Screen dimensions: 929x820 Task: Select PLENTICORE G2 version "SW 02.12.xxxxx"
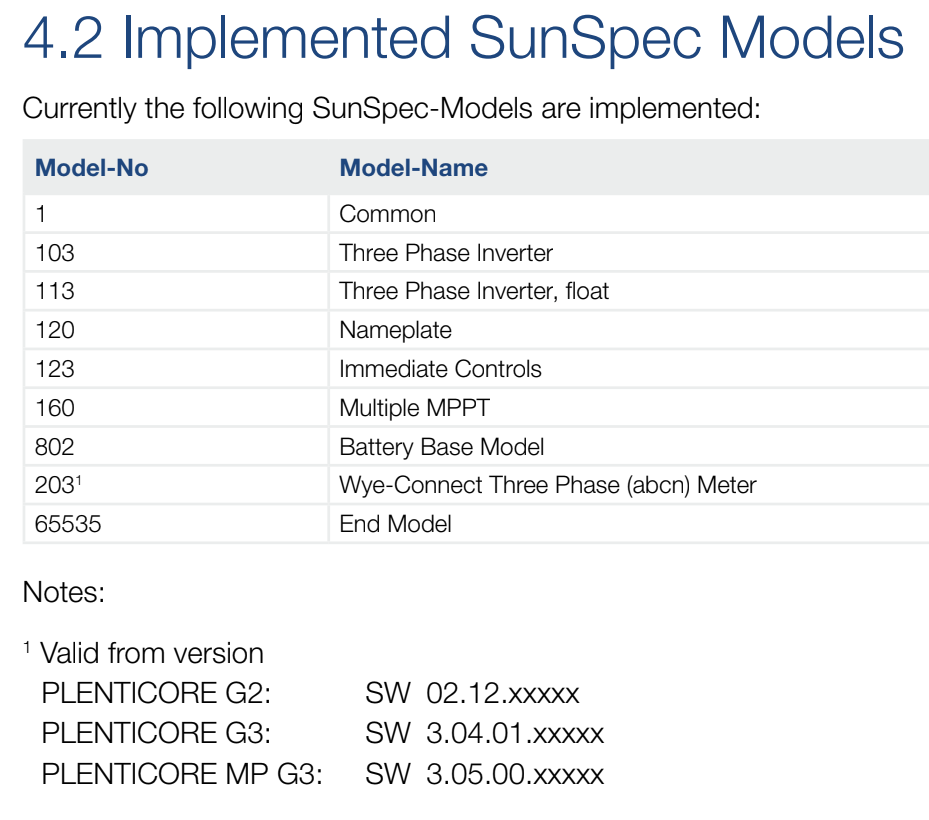(472, 694)
